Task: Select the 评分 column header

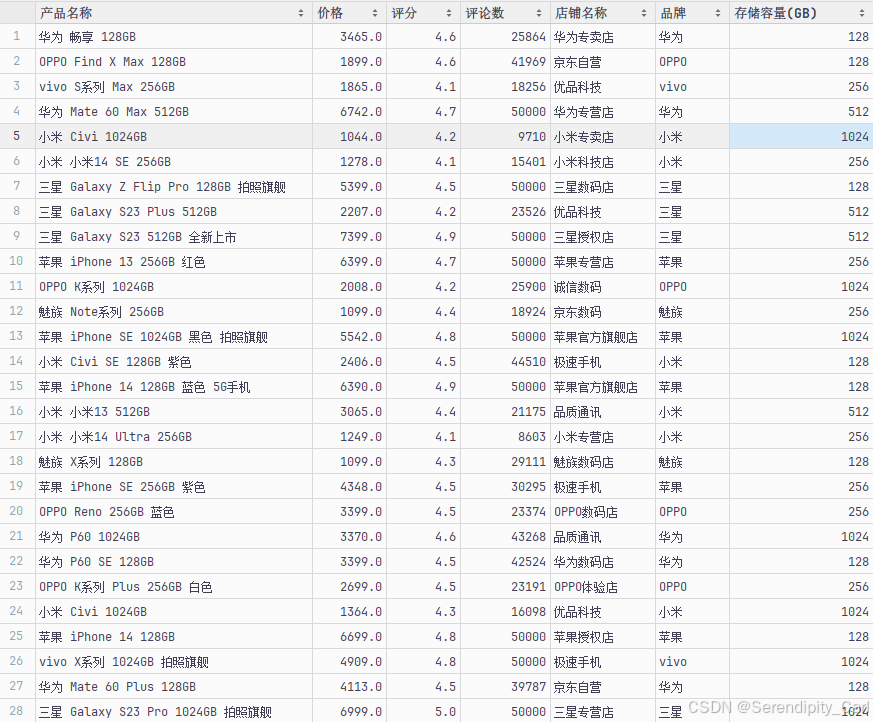Action: click(x=423, y=13)
